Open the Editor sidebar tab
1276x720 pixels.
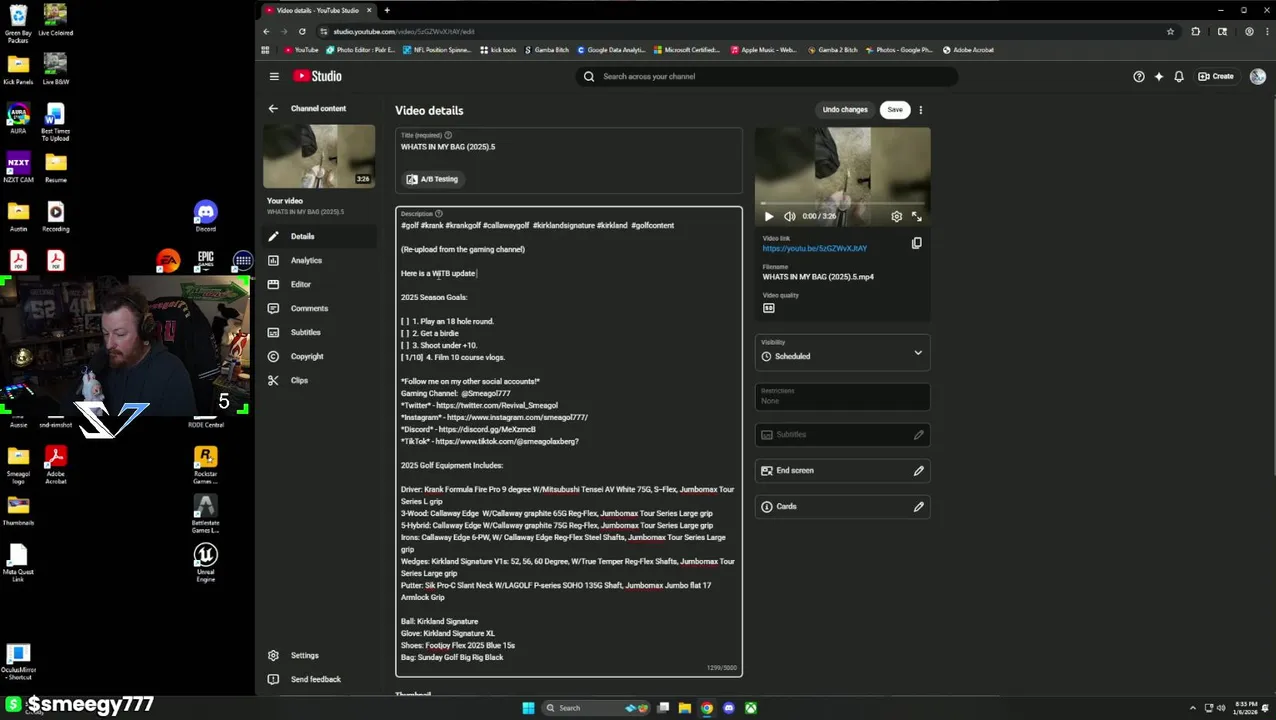(x=319, y=284)
